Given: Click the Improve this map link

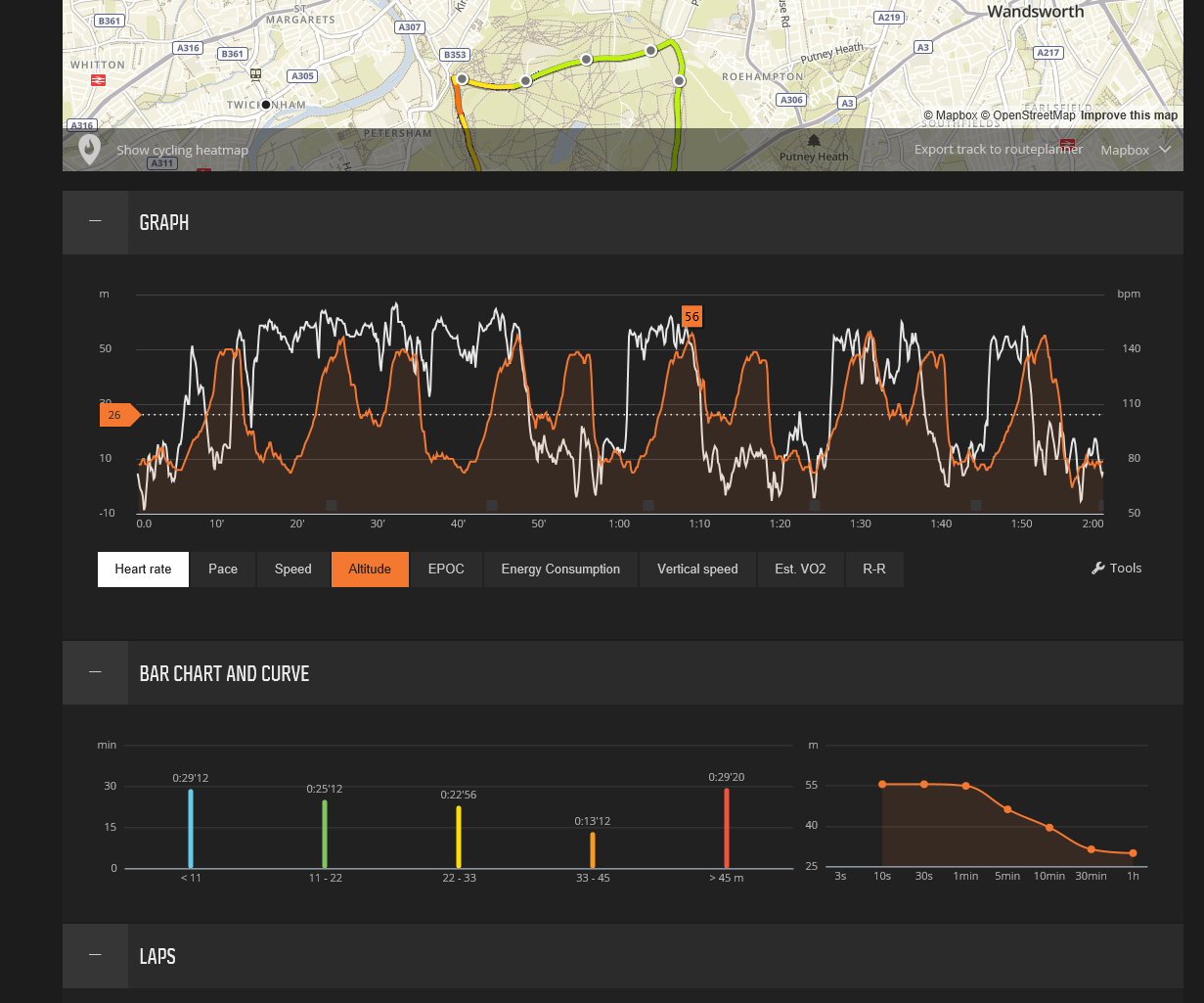Looking at the screenshot, I should click(x=1129, y=115).
